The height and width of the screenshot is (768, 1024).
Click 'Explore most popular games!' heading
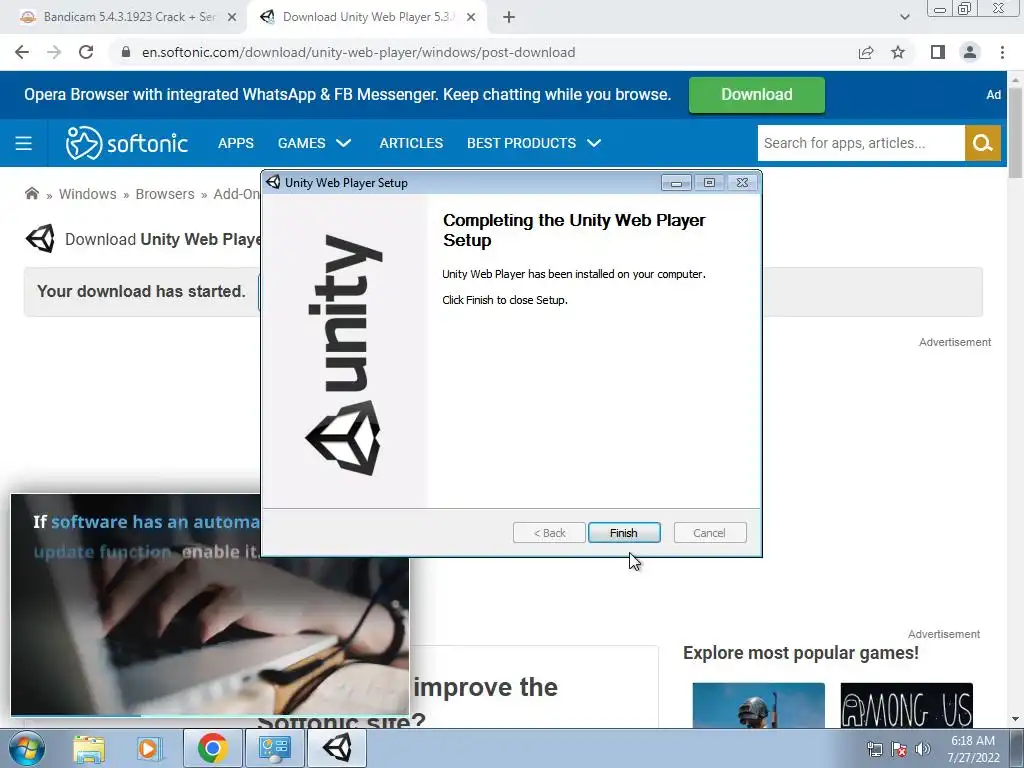[801, 653]
